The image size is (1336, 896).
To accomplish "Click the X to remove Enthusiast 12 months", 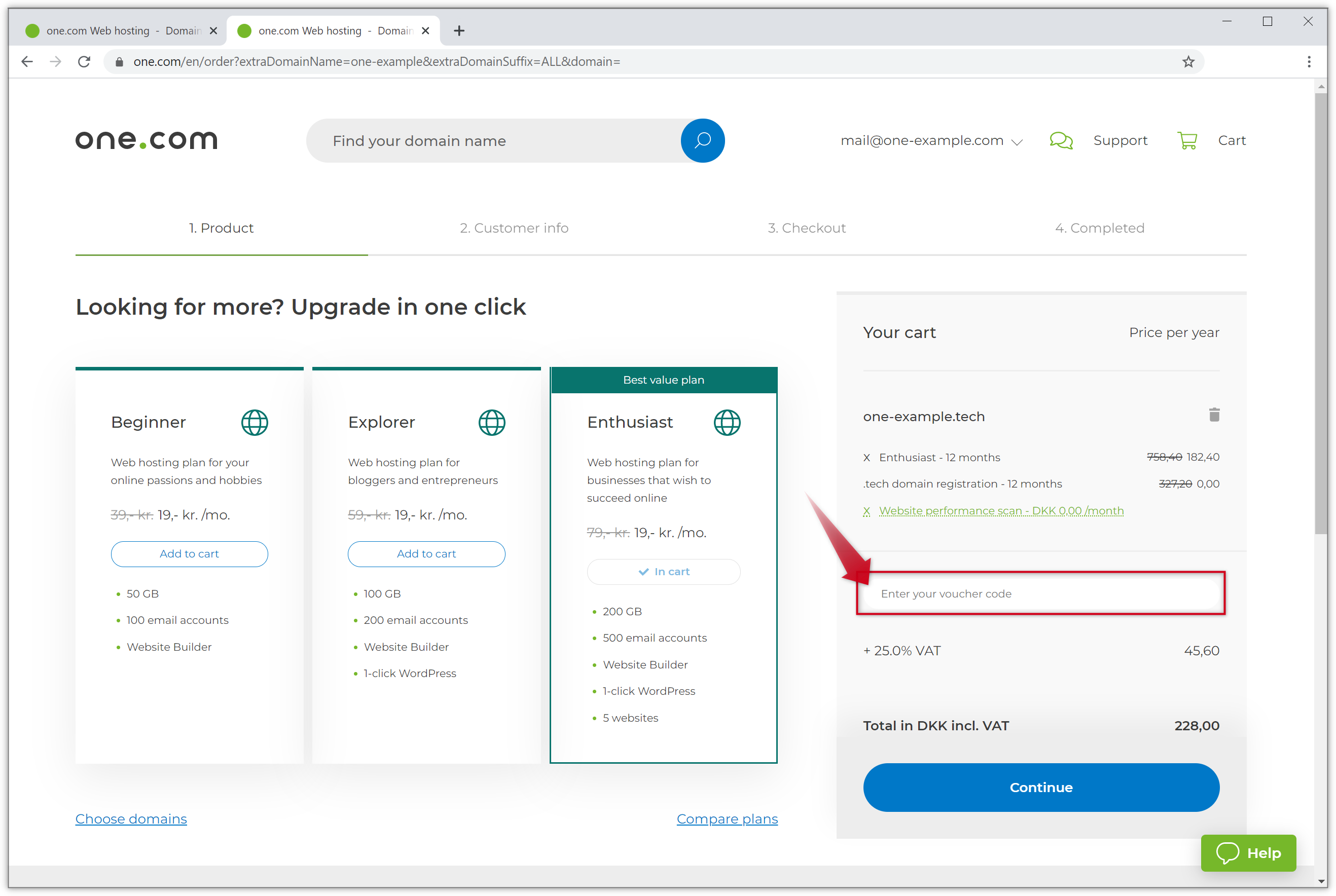I will 866,457.
